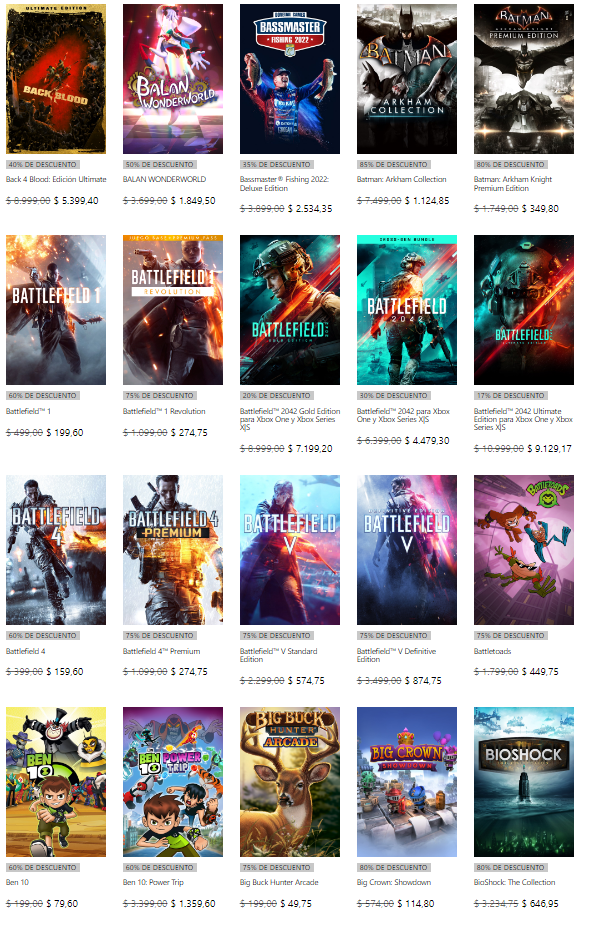Click the Balan Wonderworld cover image
Screen dimensions: 610x927
pyautogui.click(x=173, y=79)
